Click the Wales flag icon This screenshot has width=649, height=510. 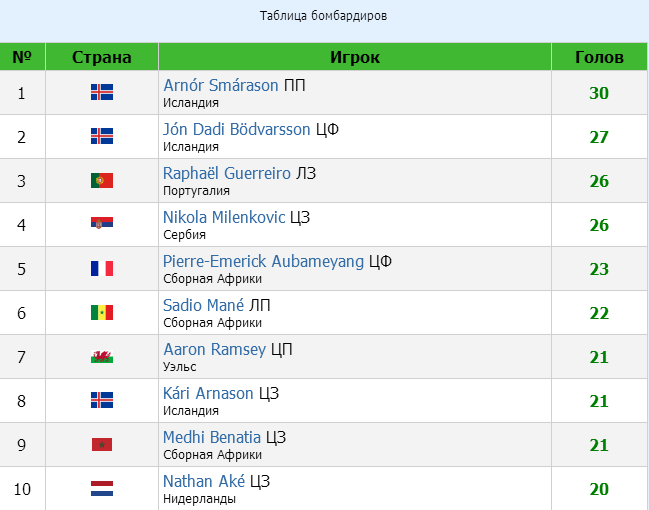[102, 357]
